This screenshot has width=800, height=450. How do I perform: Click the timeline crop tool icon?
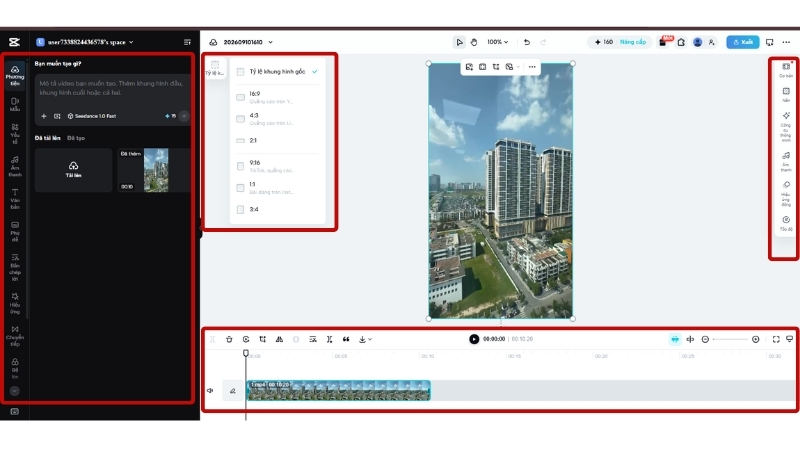pos(263,339)
